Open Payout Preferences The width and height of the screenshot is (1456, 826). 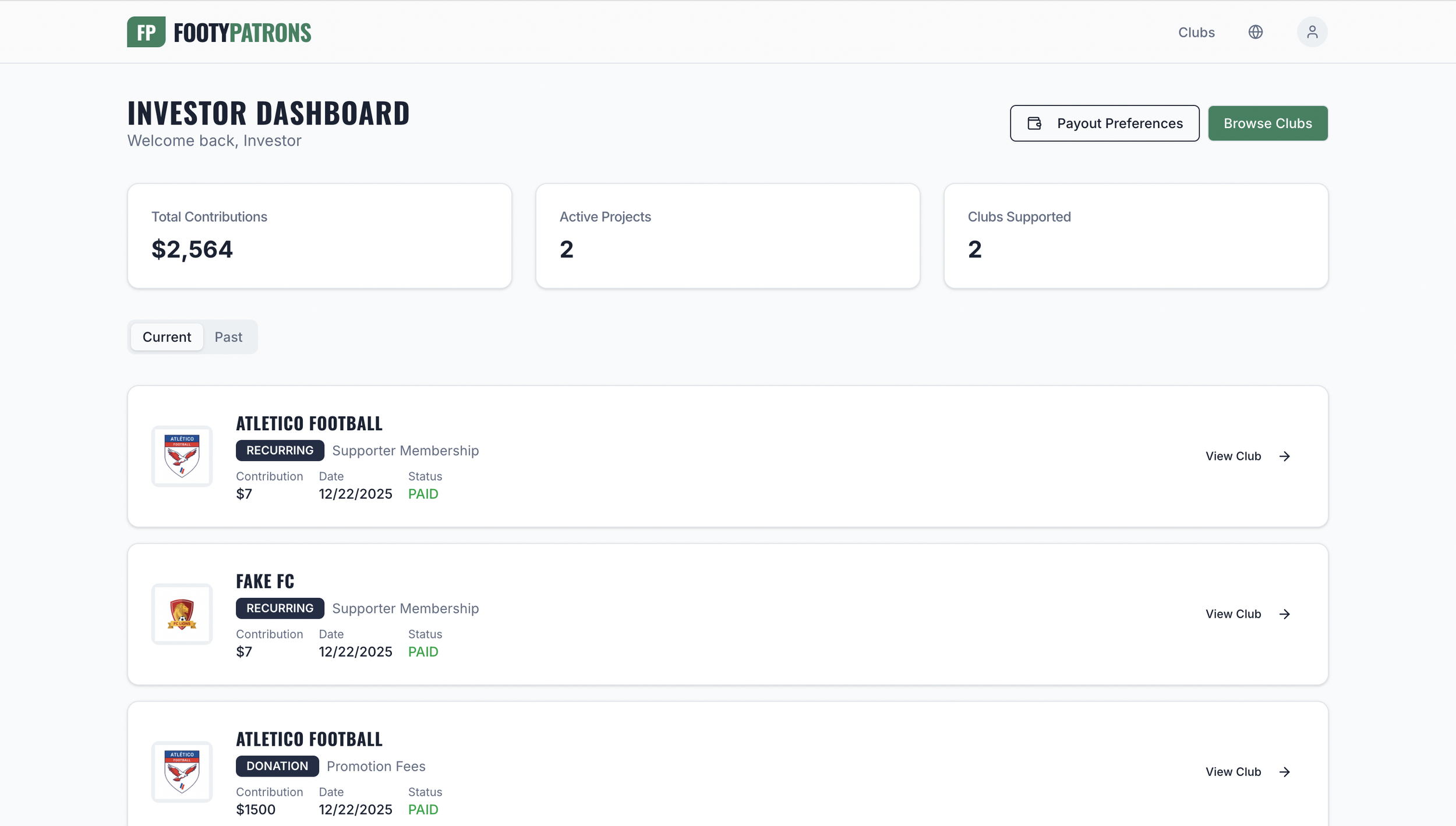[x=1104, y=123]
